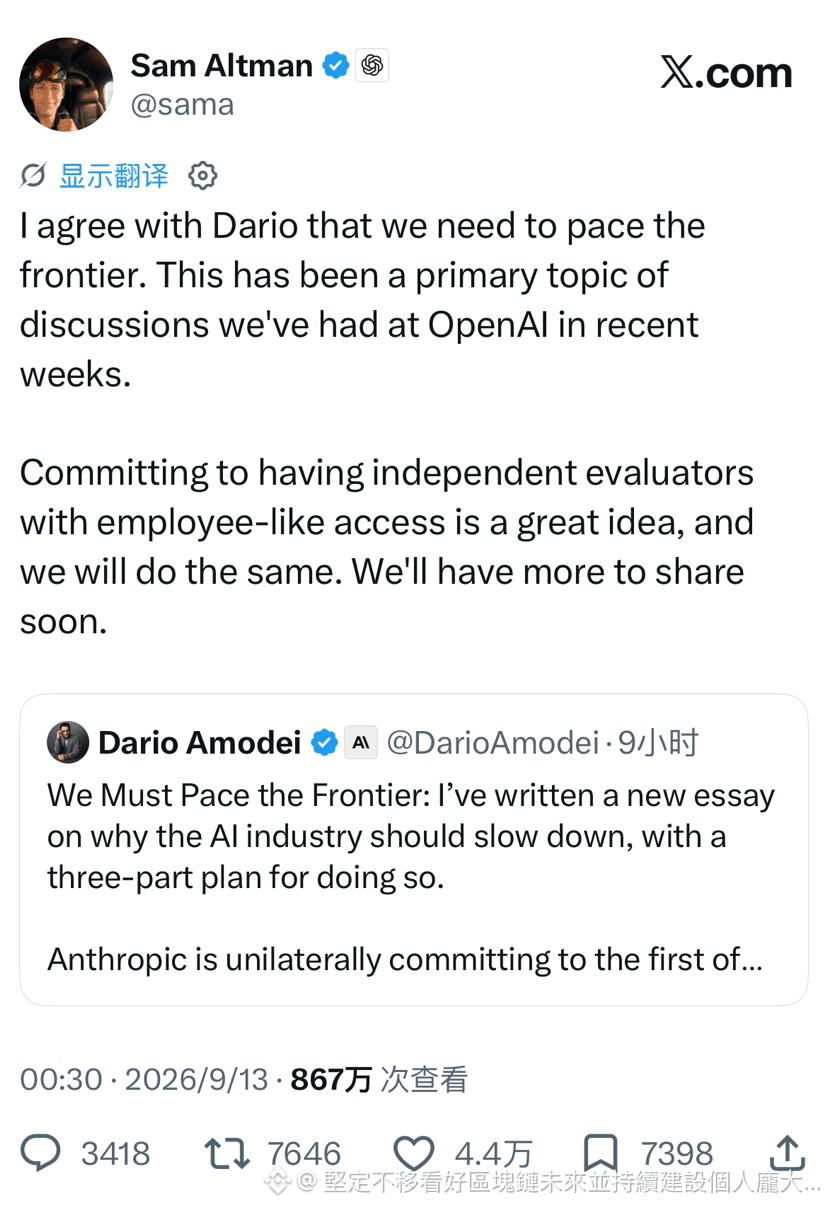Open the translation settings gear icon

[x=203, y=176]
